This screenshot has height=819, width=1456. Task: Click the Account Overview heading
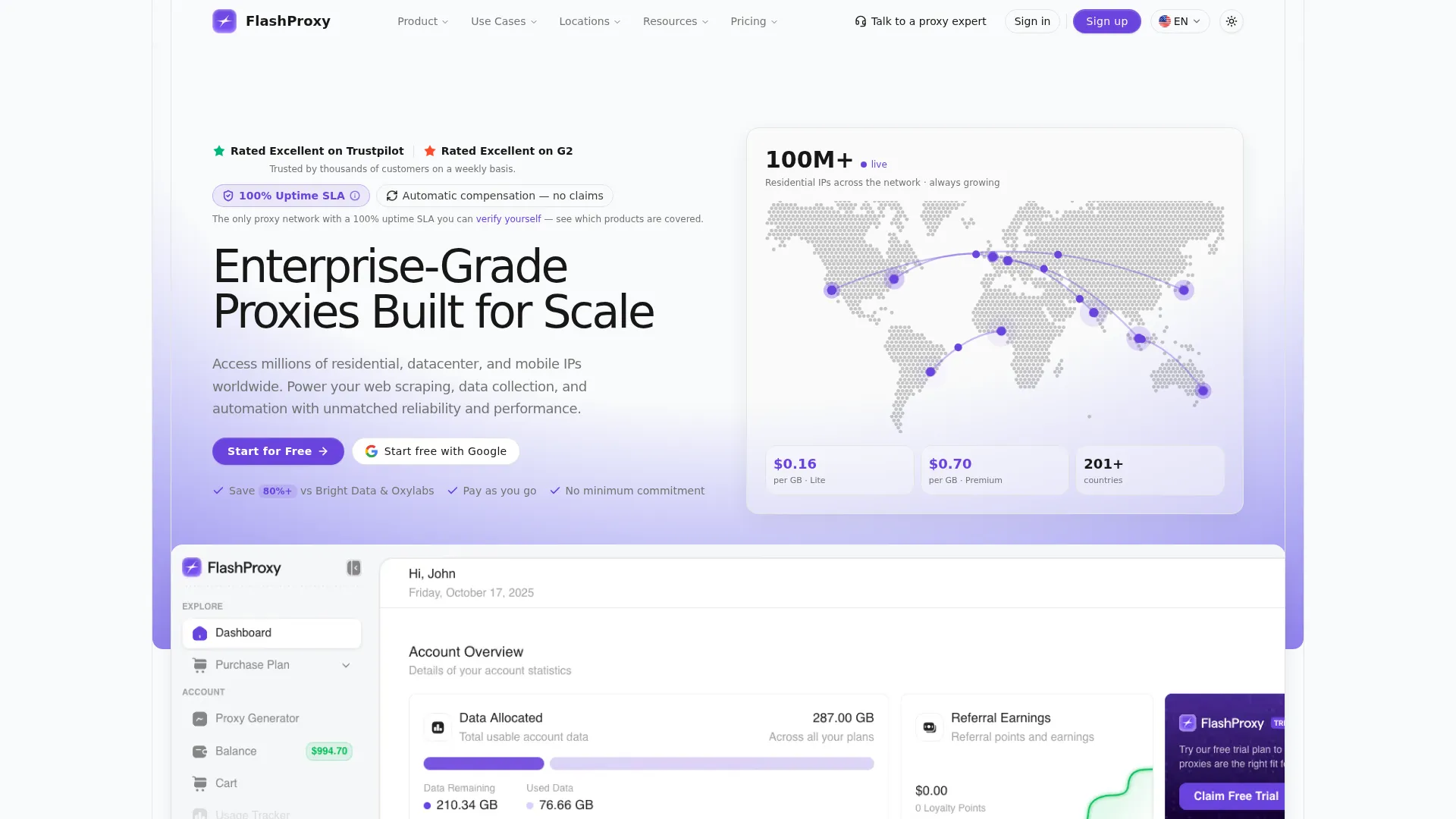coord(466,652)
